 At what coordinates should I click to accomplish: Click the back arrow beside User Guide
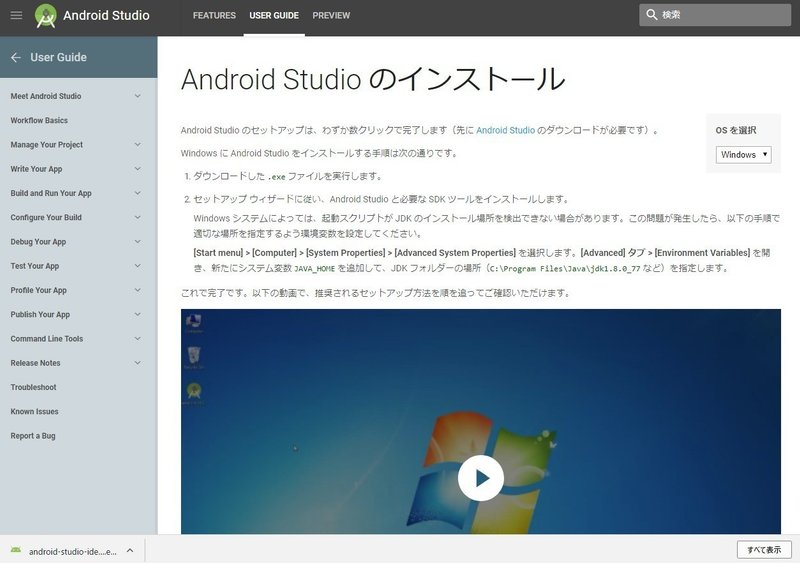pyautogui.click(x=16, y=57)
